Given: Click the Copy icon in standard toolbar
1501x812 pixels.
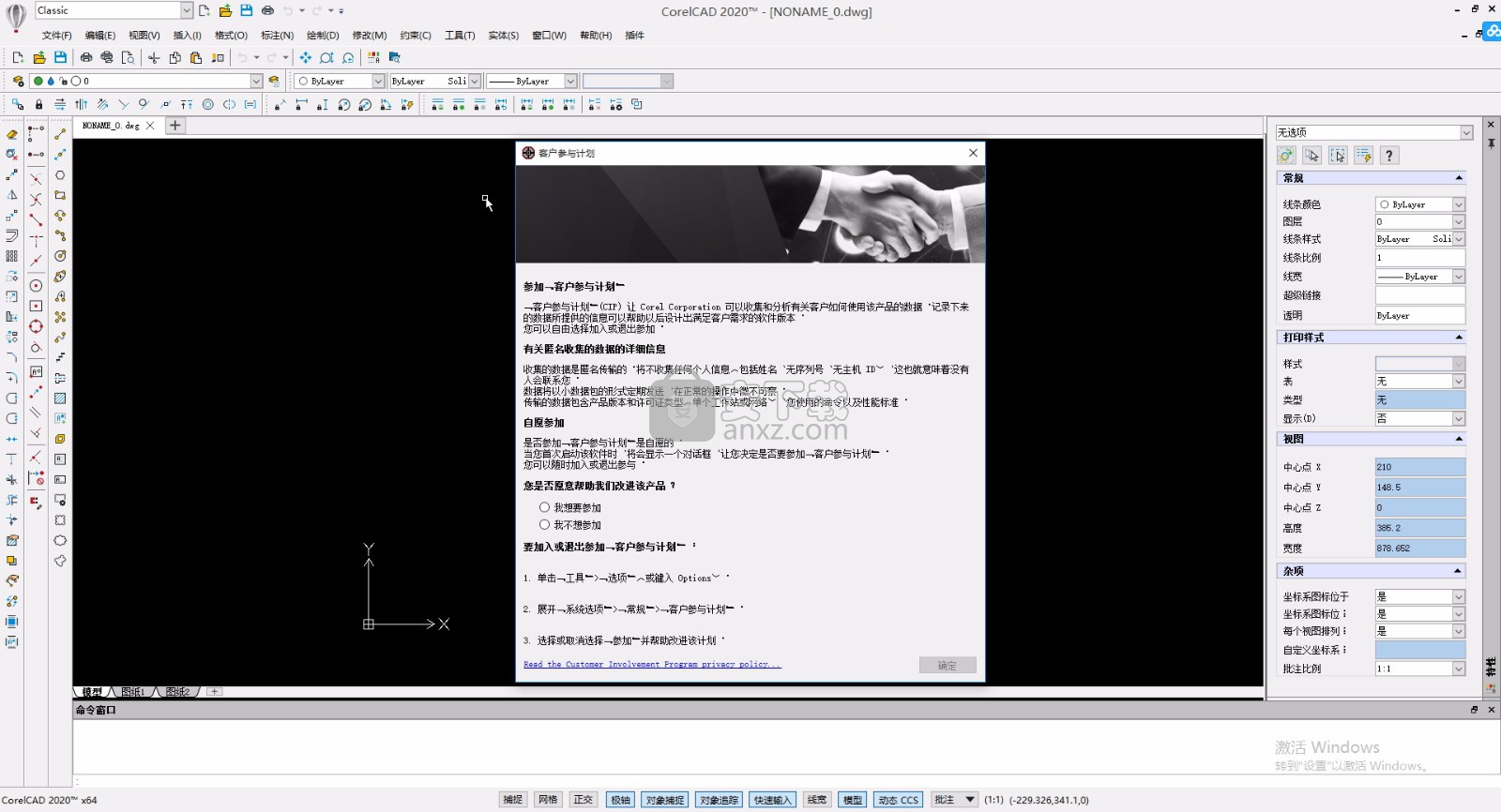Looking at the screenshot, I should pos(174,58).
